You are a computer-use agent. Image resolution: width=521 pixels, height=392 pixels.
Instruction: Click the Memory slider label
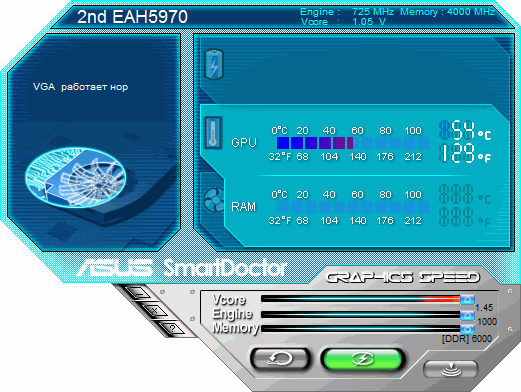[x=236, y=328]
